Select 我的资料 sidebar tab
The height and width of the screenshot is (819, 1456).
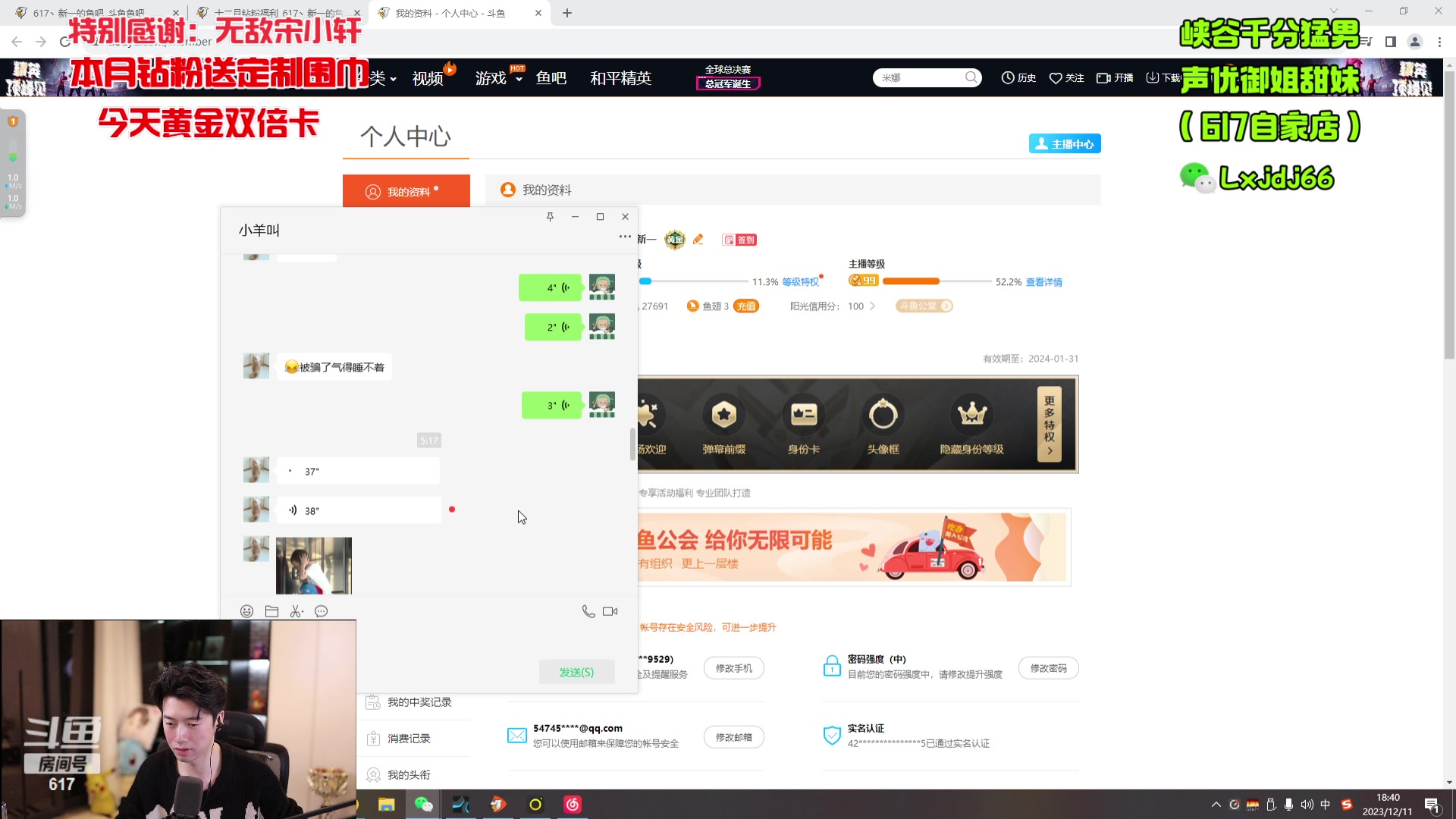[406, 191]
